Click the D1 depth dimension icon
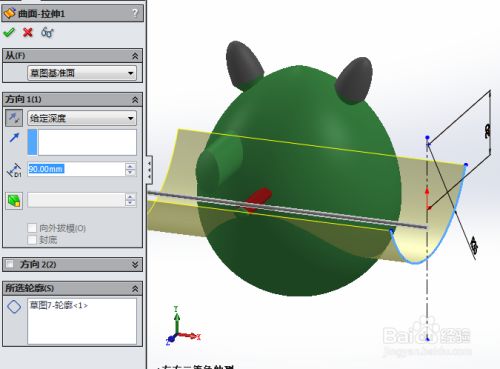 click(14, 170)
